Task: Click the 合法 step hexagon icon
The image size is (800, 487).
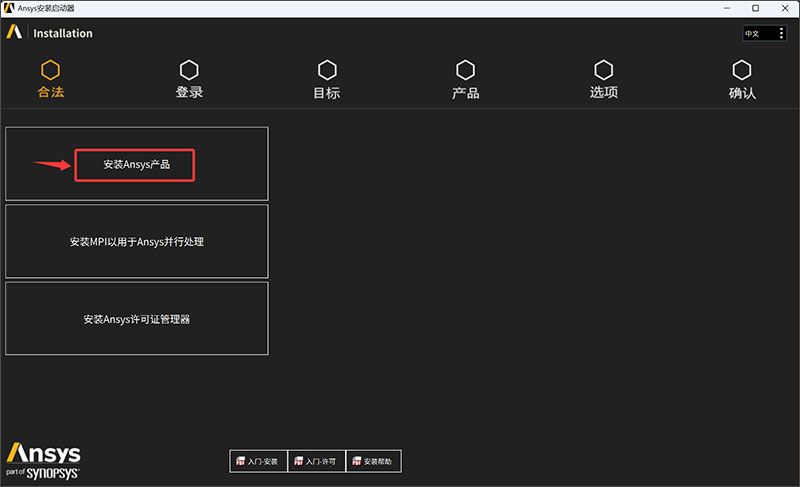Action: click(51, 70)
